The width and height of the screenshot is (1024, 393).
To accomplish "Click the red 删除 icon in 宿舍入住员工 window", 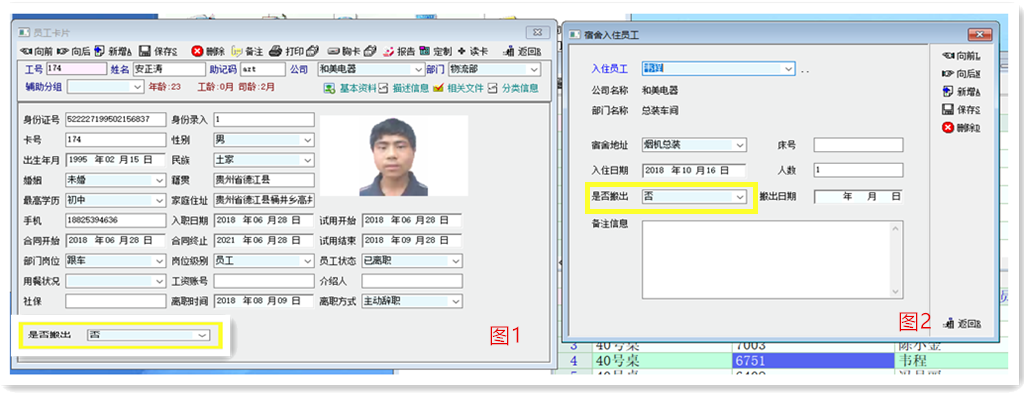I will click(x=948, y=127).
